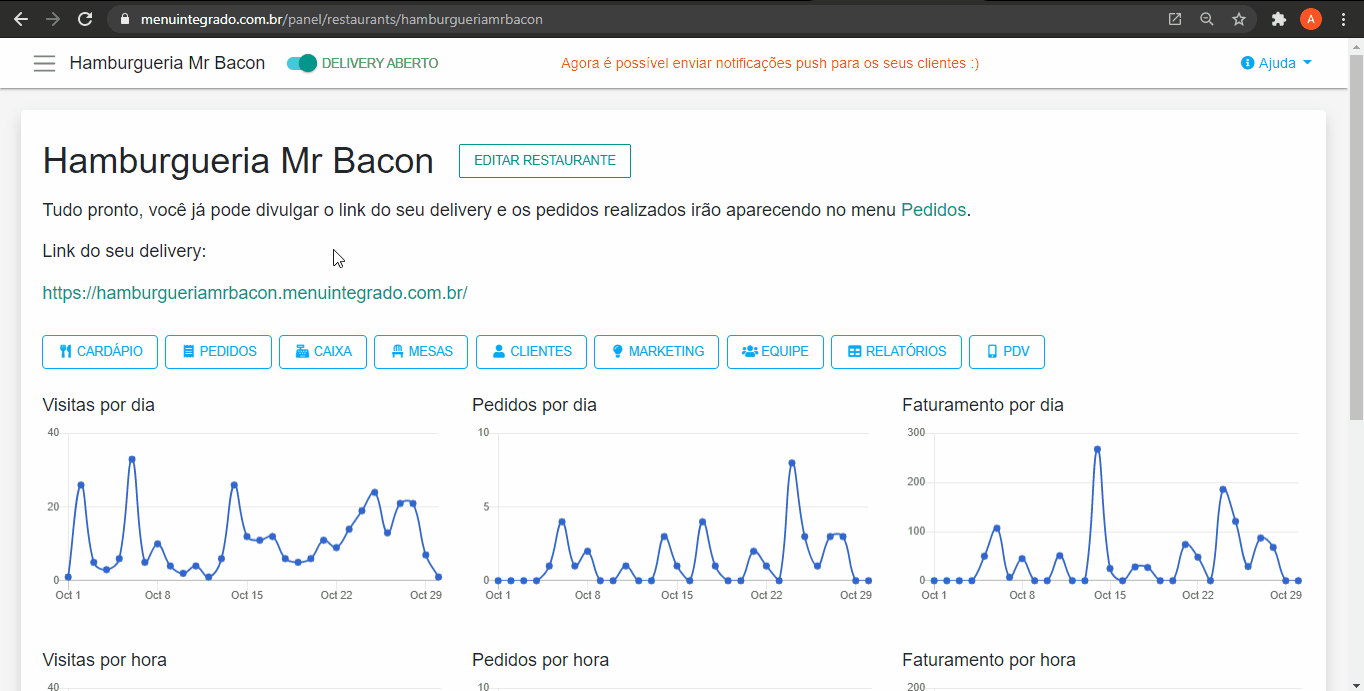Click the Editar Restaurante button
The image size is (1364, 691).
[x=544, y=161]
